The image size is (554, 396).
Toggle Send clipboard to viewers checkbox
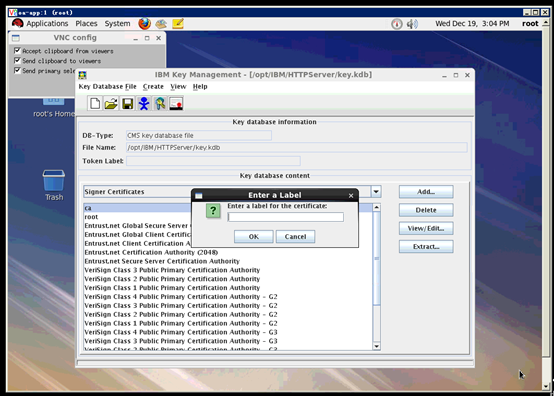(17, 60)
